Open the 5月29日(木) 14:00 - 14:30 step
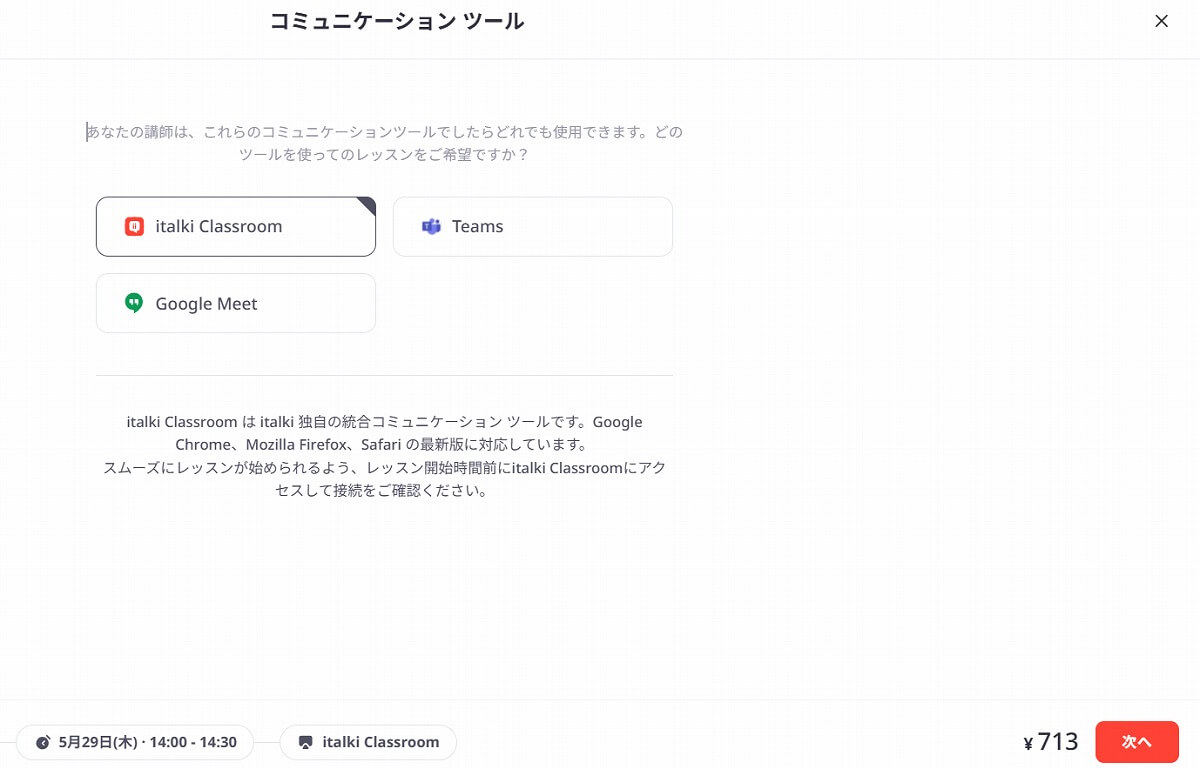Image resolution: width=1200 pixels, height=769 pixels. (x=135, y=742)
